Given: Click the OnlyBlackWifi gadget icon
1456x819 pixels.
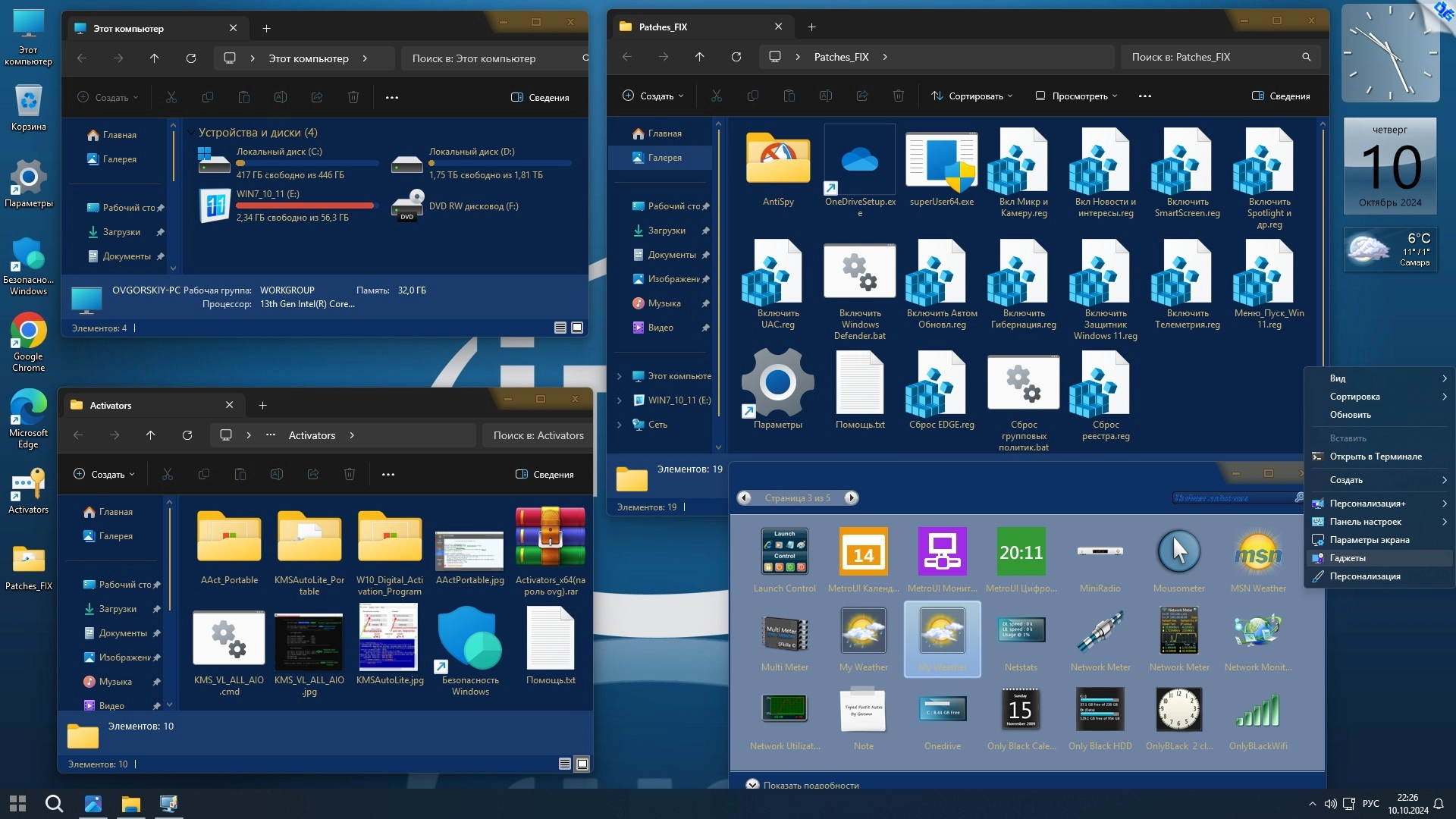Looking at the screenshot, I should click(x=1257, y=711).
